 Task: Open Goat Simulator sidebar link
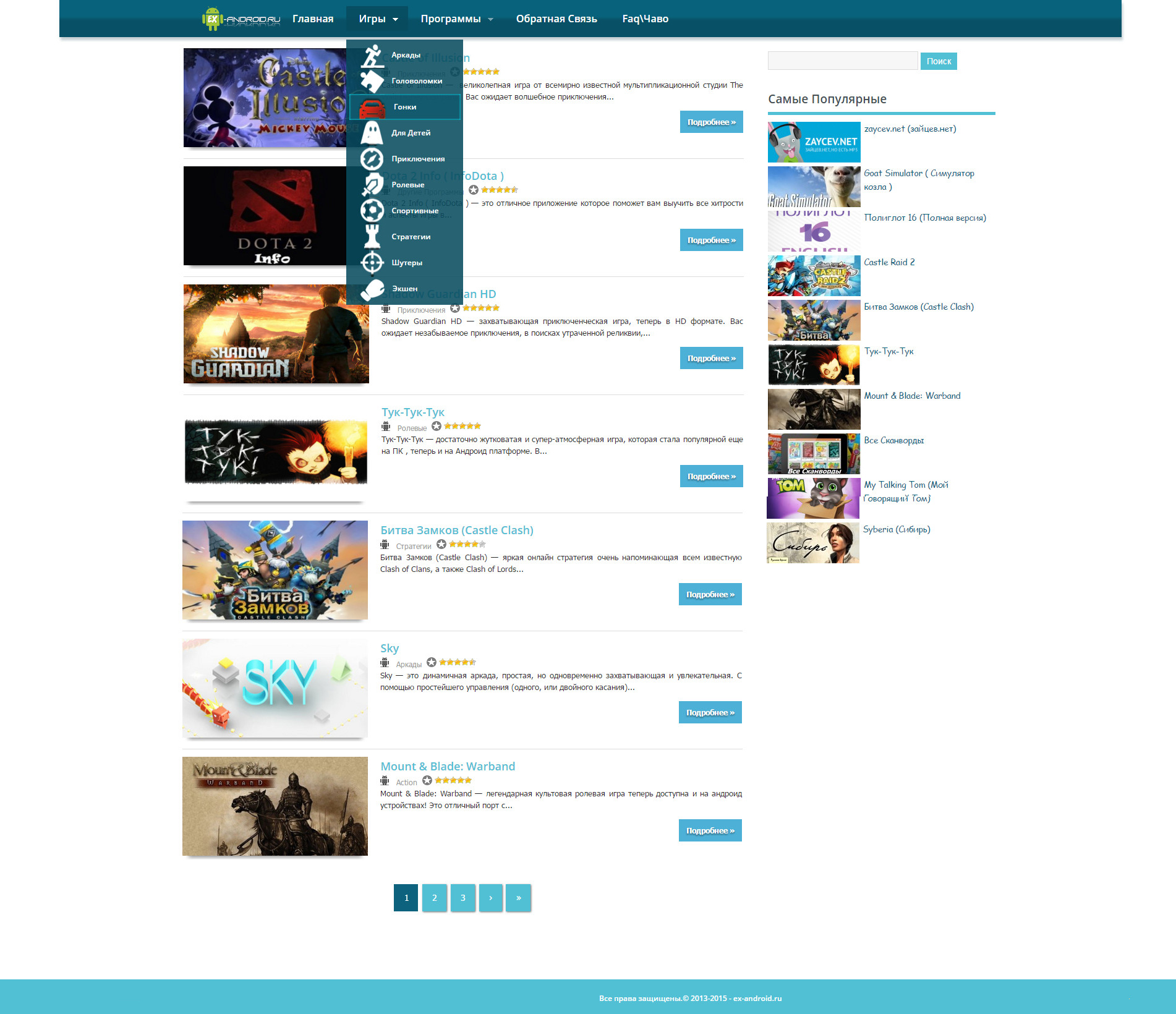pos(919,180)
